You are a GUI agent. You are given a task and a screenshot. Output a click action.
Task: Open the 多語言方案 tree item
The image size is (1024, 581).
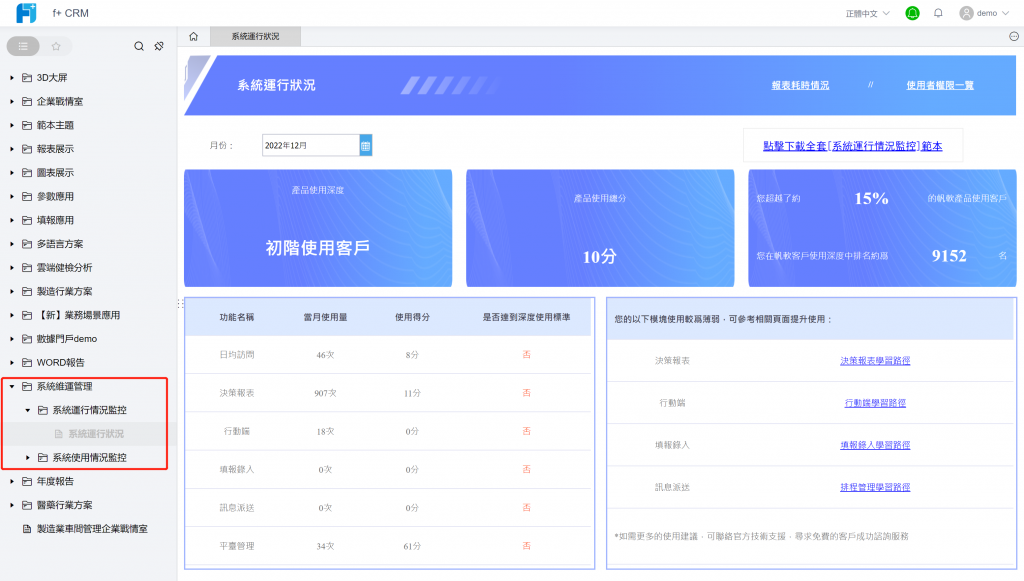(x=60, y=244)
